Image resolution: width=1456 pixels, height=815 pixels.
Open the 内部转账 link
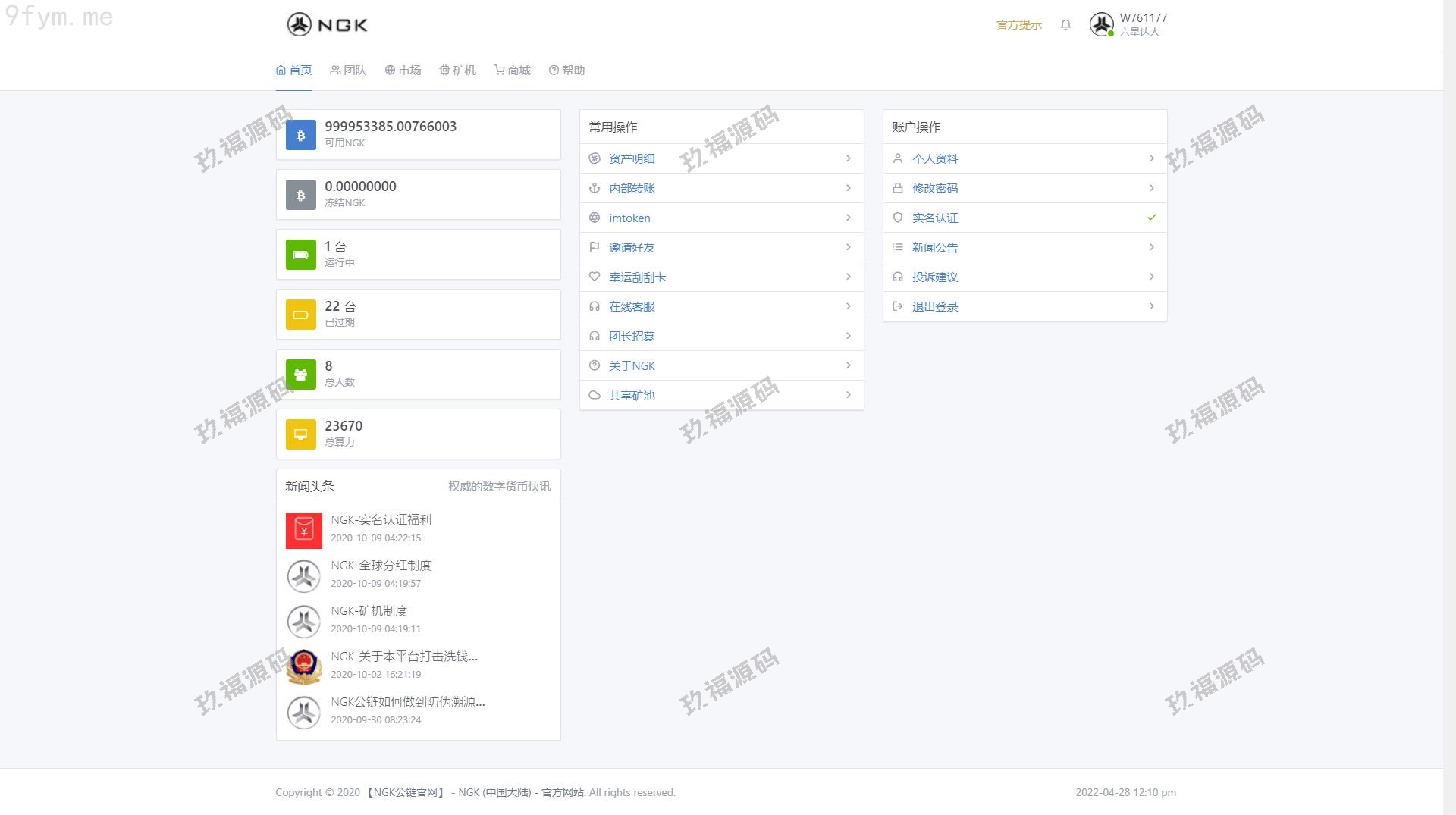click(x=631, y=188)
